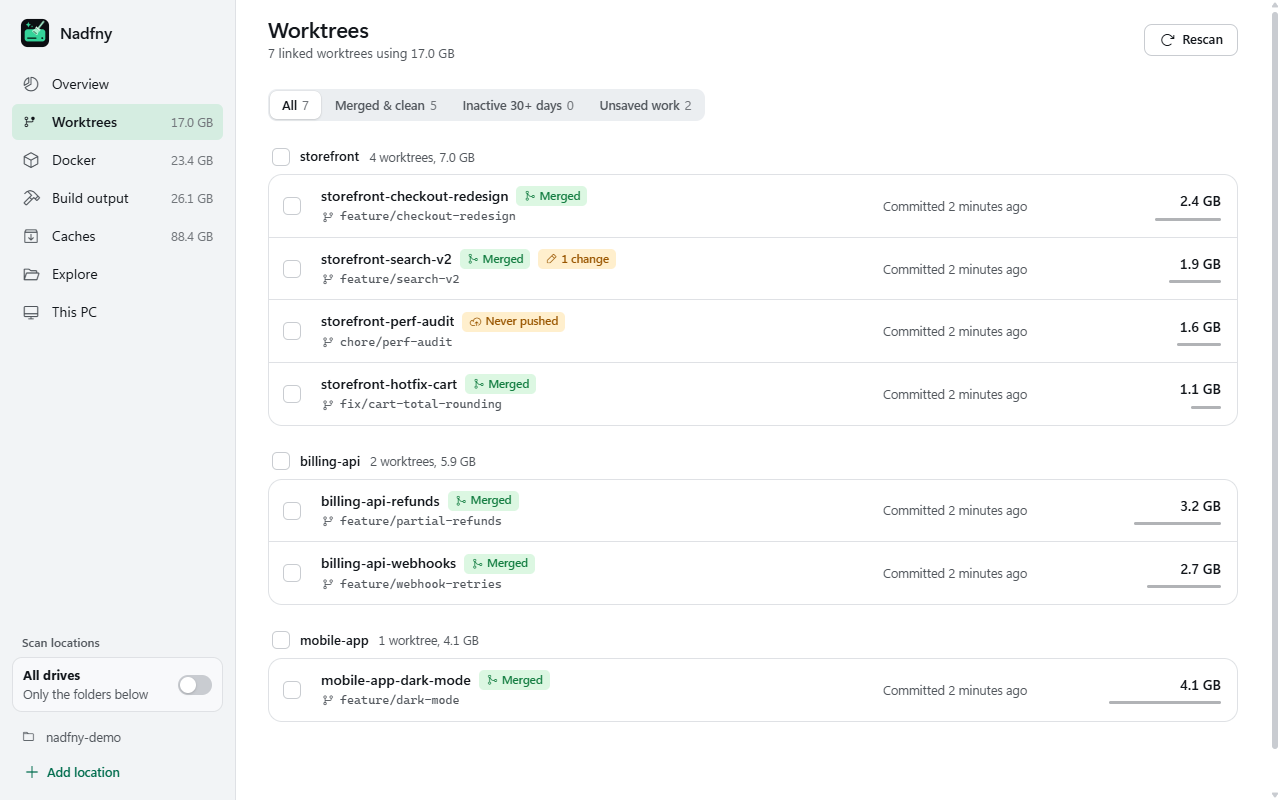Screen dimensions: 1280x800
Task: Click branch icon beside feature/dark-mode
Action: (328, 700)
